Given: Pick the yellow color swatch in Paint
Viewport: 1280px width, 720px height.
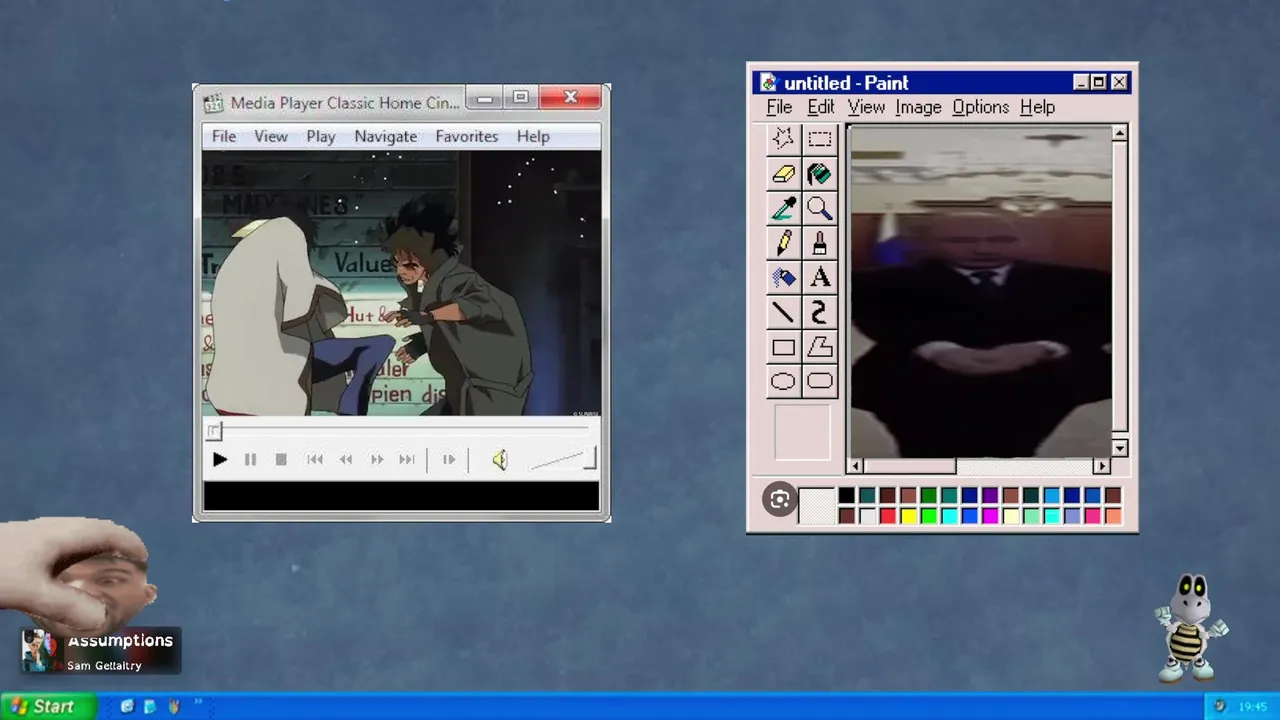Looking at the screenshot, I should [x=908, y=516].
